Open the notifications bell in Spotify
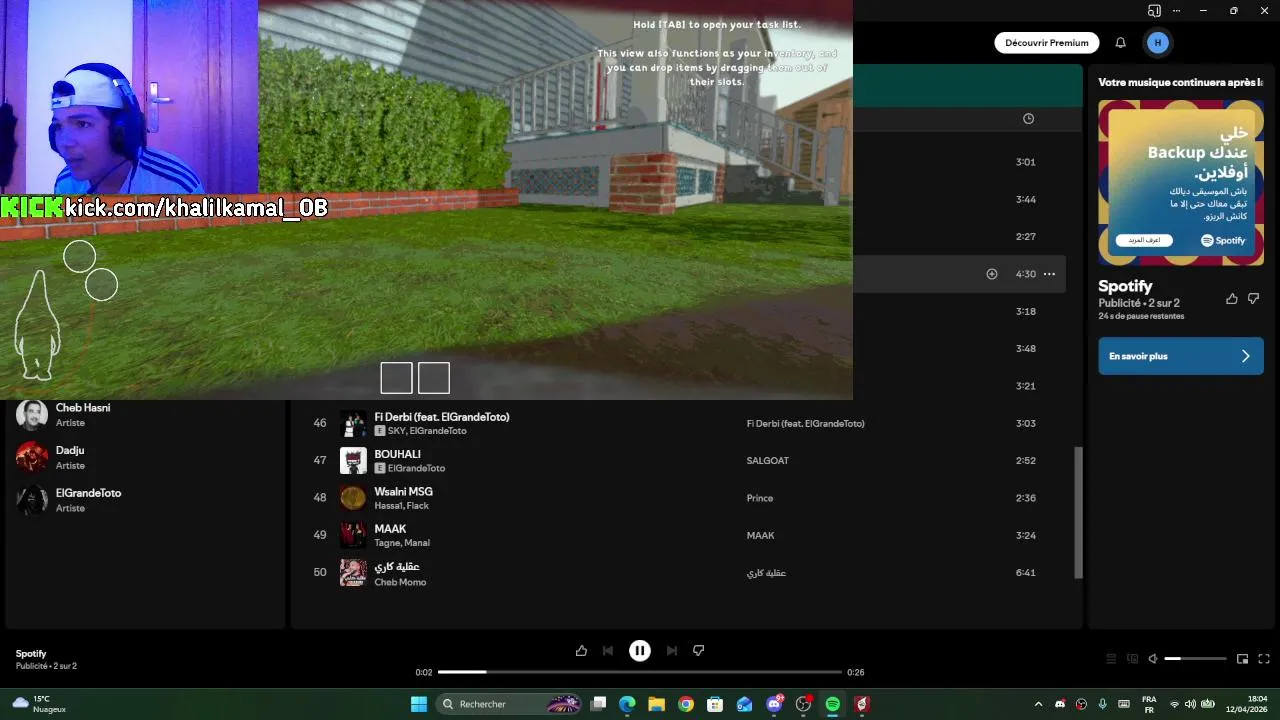This screenshot has width=1280, height=720. 1121,43
